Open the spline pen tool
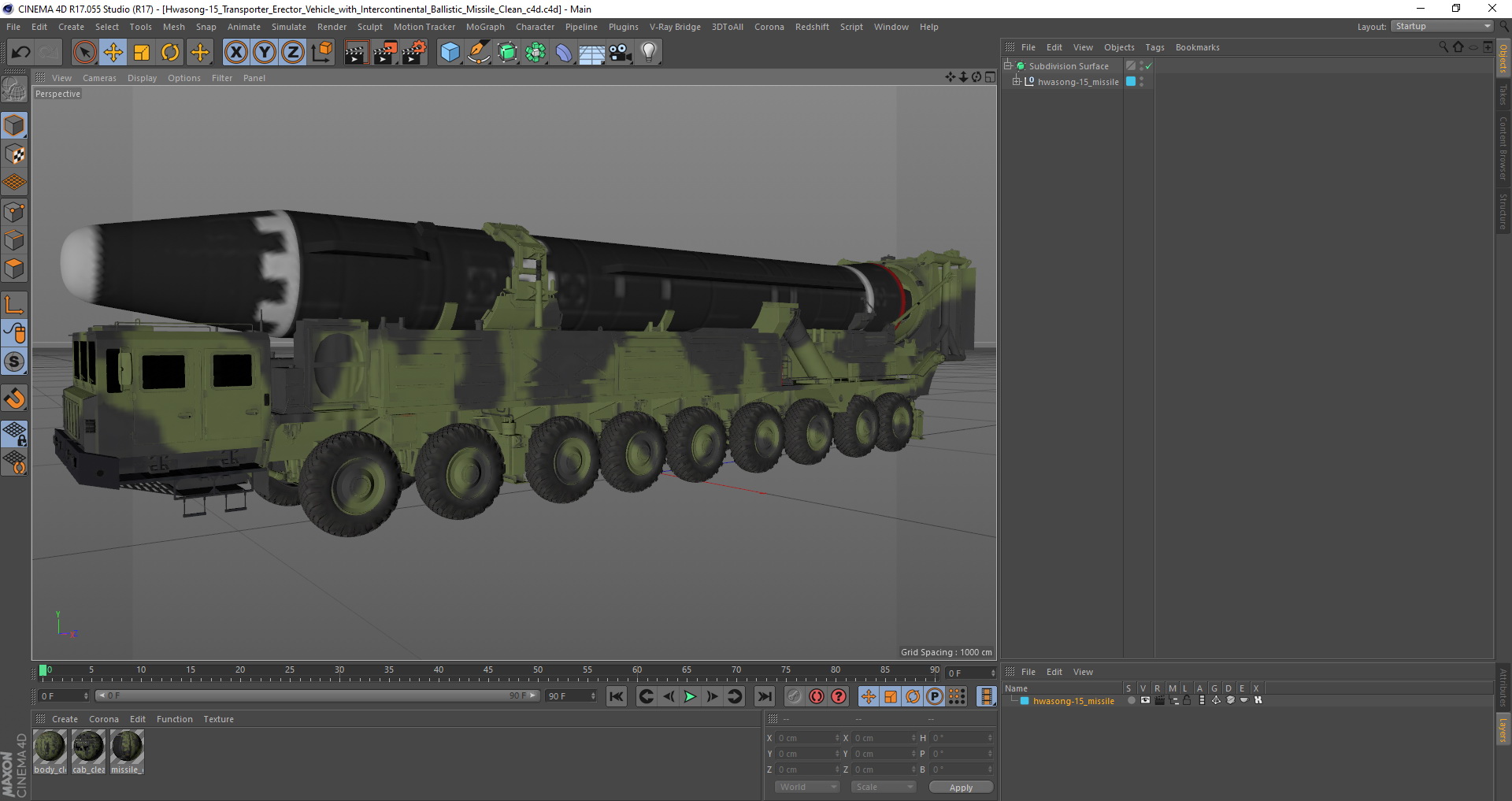This screenshot has width=1512, height=801. pyautogui.click(x=479, y=53)
